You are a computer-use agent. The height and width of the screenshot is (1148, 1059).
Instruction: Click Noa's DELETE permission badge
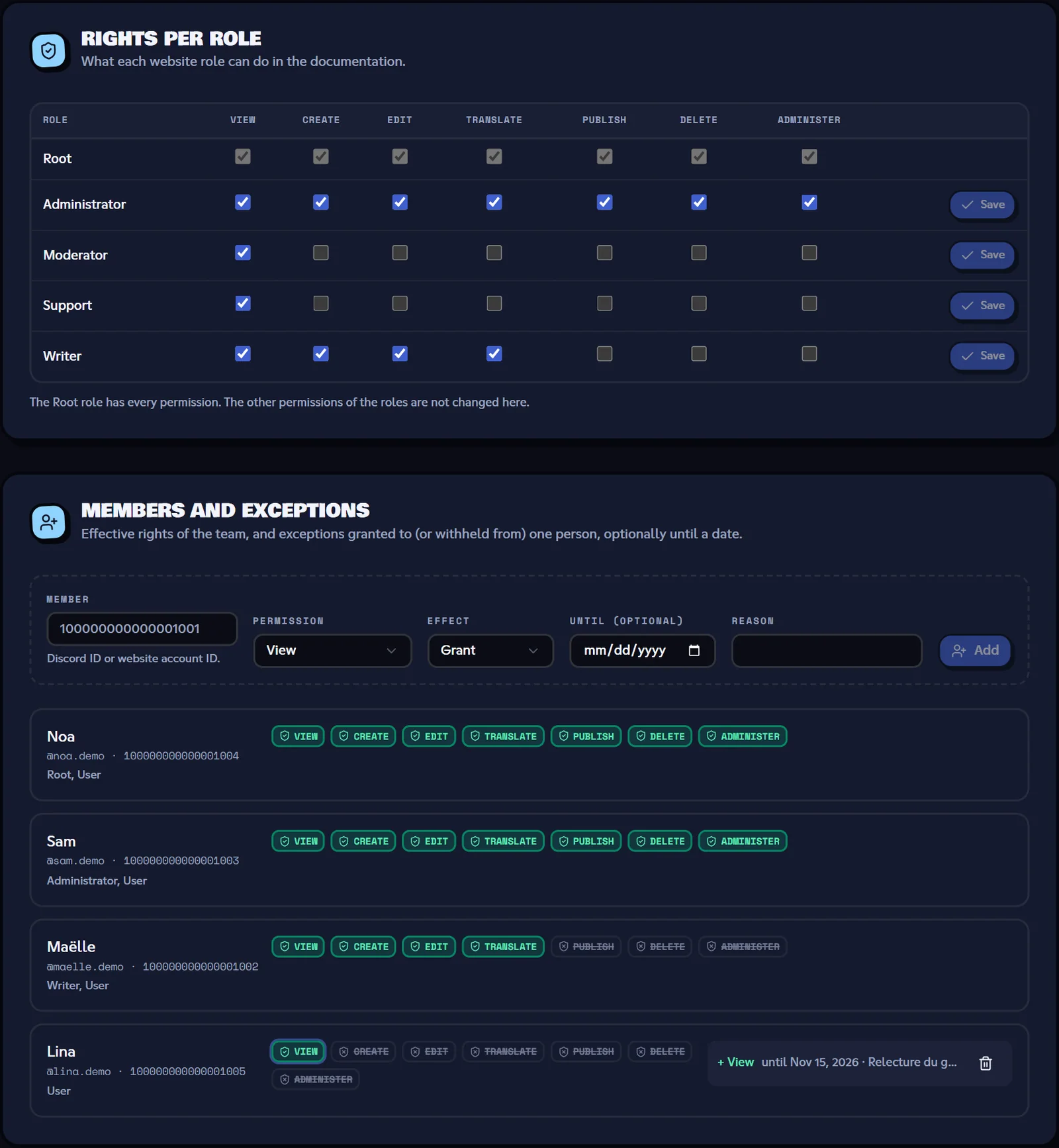pyautogui.click(x=660, y=736)
